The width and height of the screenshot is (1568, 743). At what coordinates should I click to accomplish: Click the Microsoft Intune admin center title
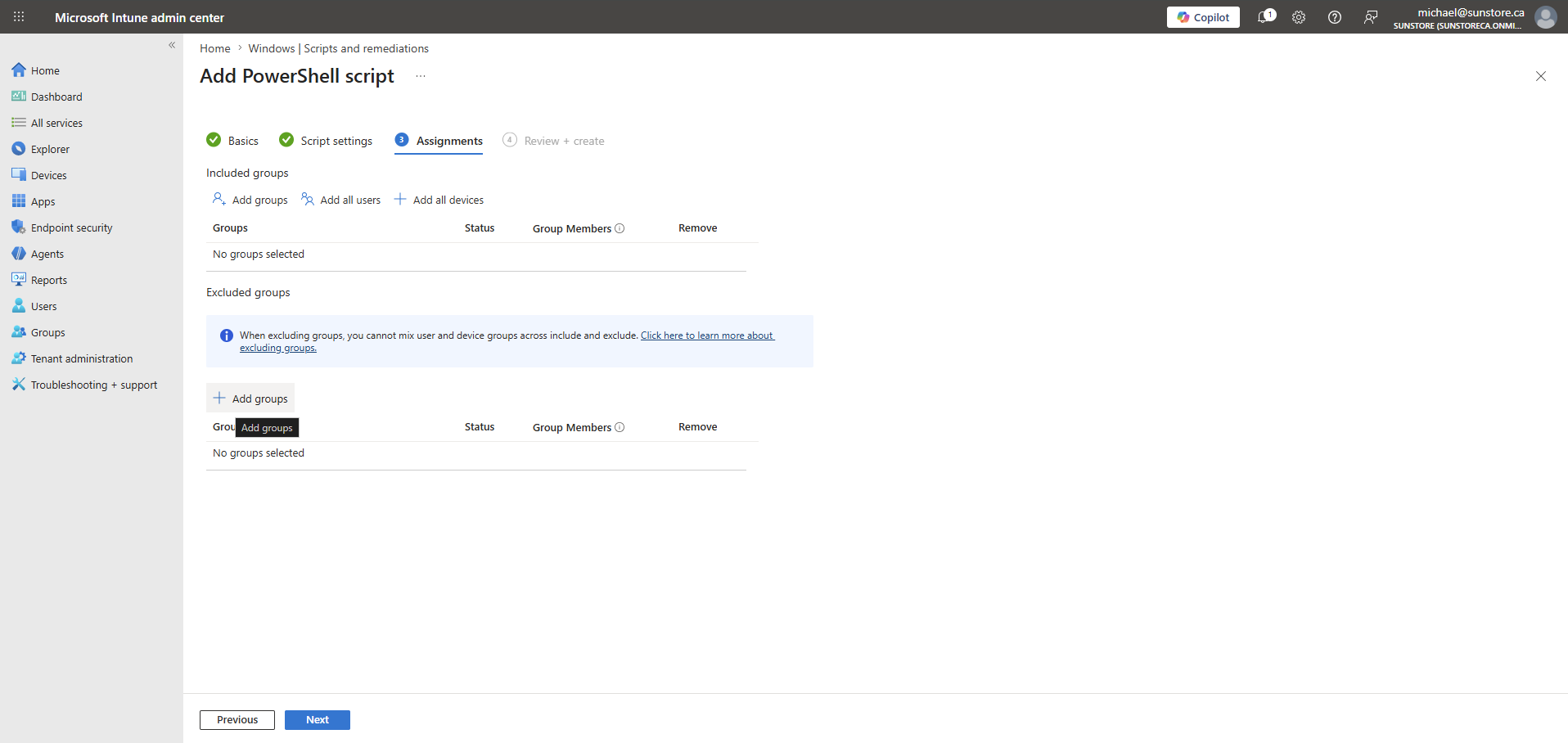pos(139,17)
